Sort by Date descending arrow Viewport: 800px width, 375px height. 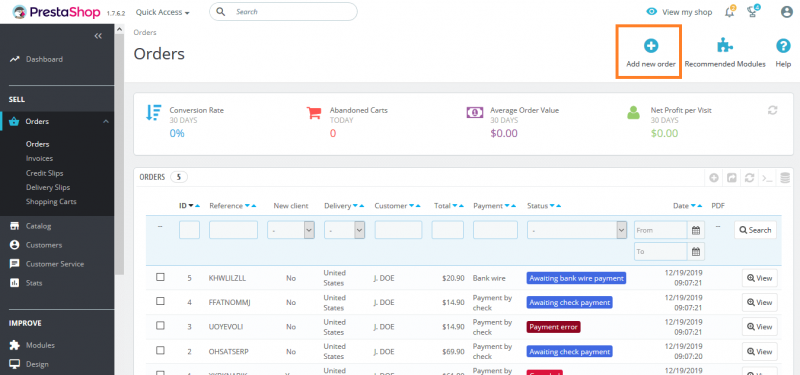[693, 206]
